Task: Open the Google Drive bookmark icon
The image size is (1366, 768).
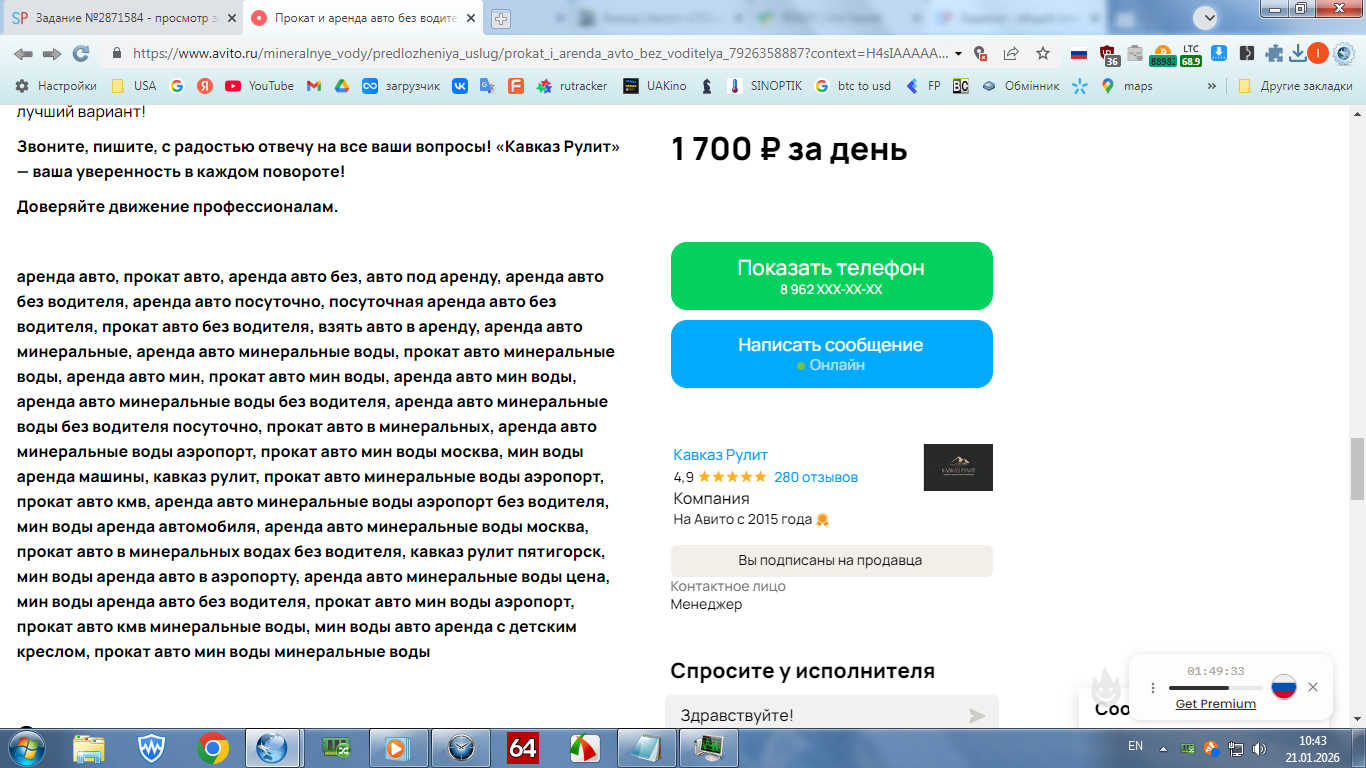Action: point(341,86)
